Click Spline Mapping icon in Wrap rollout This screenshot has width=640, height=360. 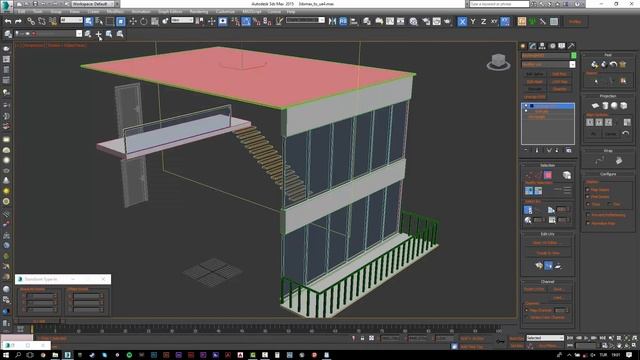[599, 160]
